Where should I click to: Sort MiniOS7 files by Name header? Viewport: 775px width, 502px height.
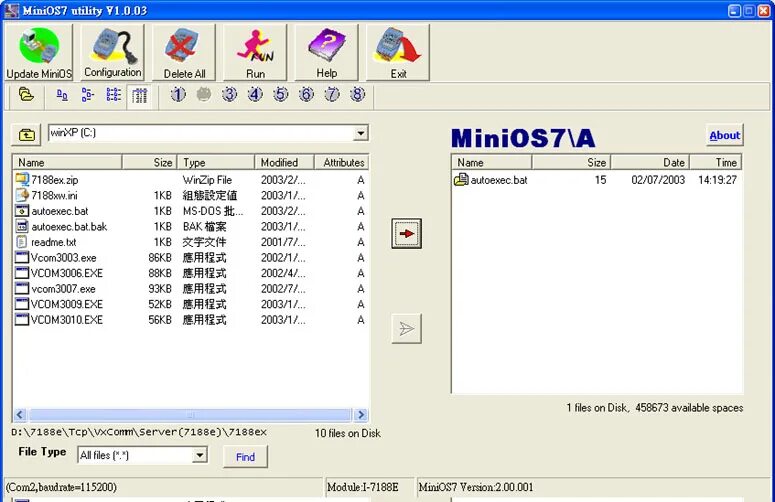point(492,163)
